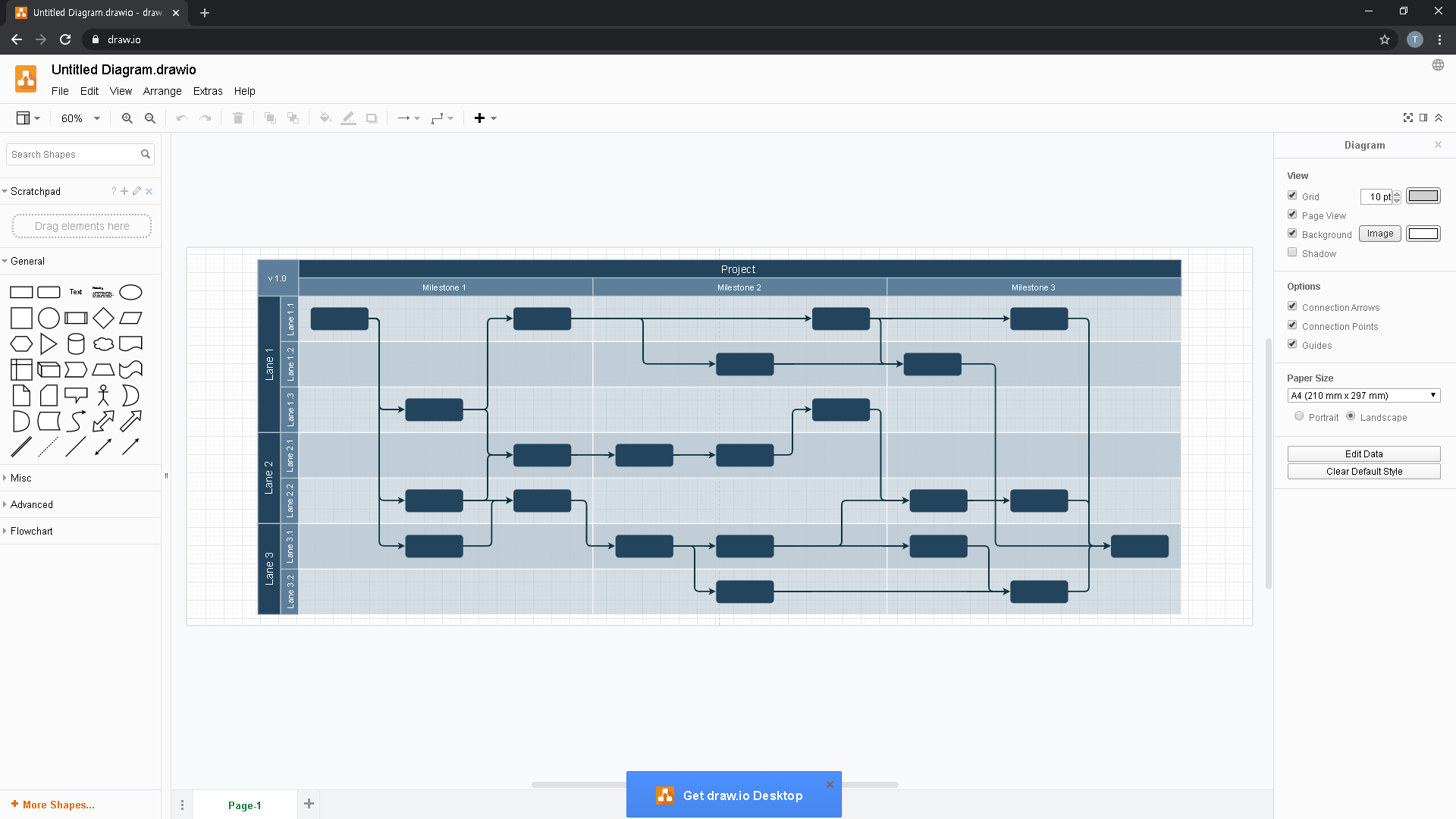Select the actor stick figure shape
This screenshot has width=1456, height=819.
click(x=103, y=396)
